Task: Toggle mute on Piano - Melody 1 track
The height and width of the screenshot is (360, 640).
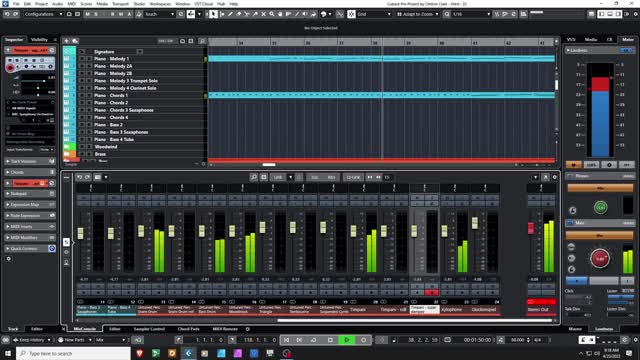Action: [x=82, y=59]
